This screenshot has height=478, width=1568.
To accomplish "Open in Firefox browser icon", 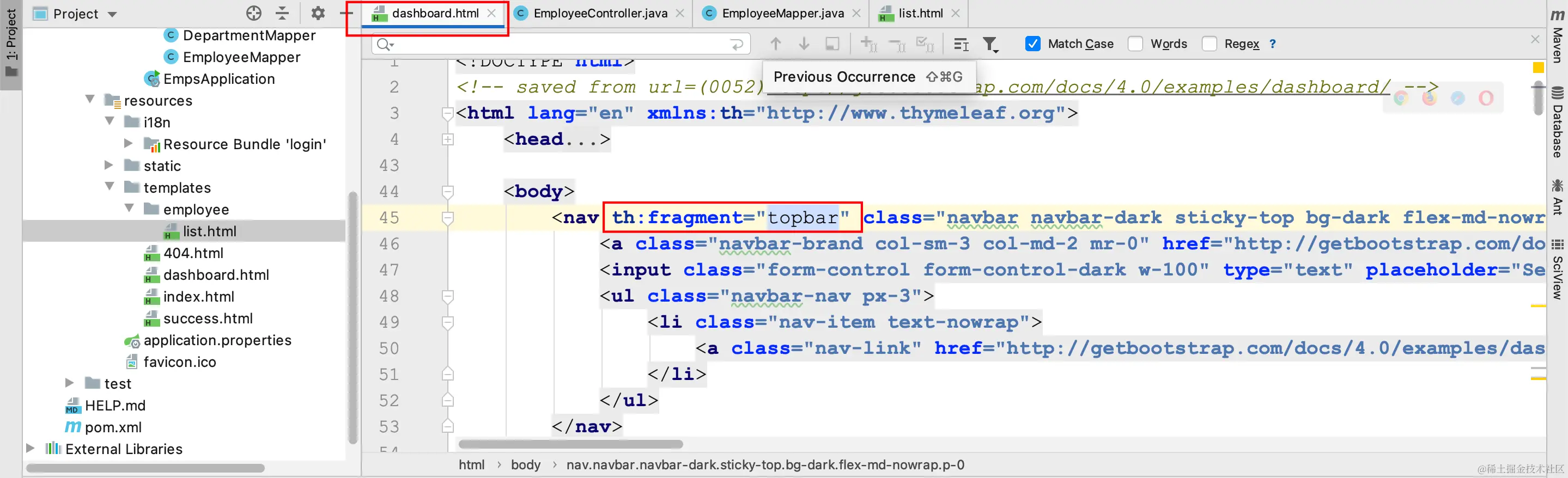I will click(1429, 98).
